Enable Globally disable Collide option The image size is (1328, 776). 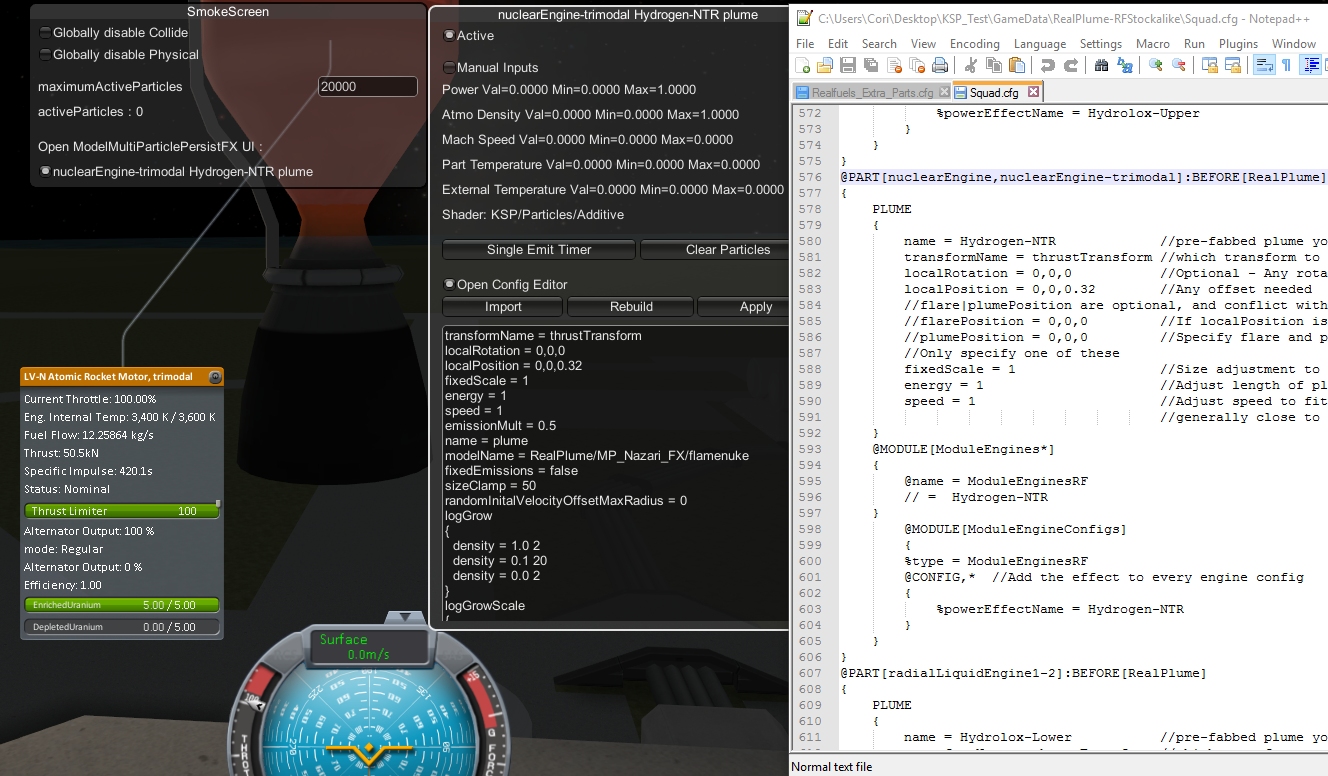tap(44, 33)
